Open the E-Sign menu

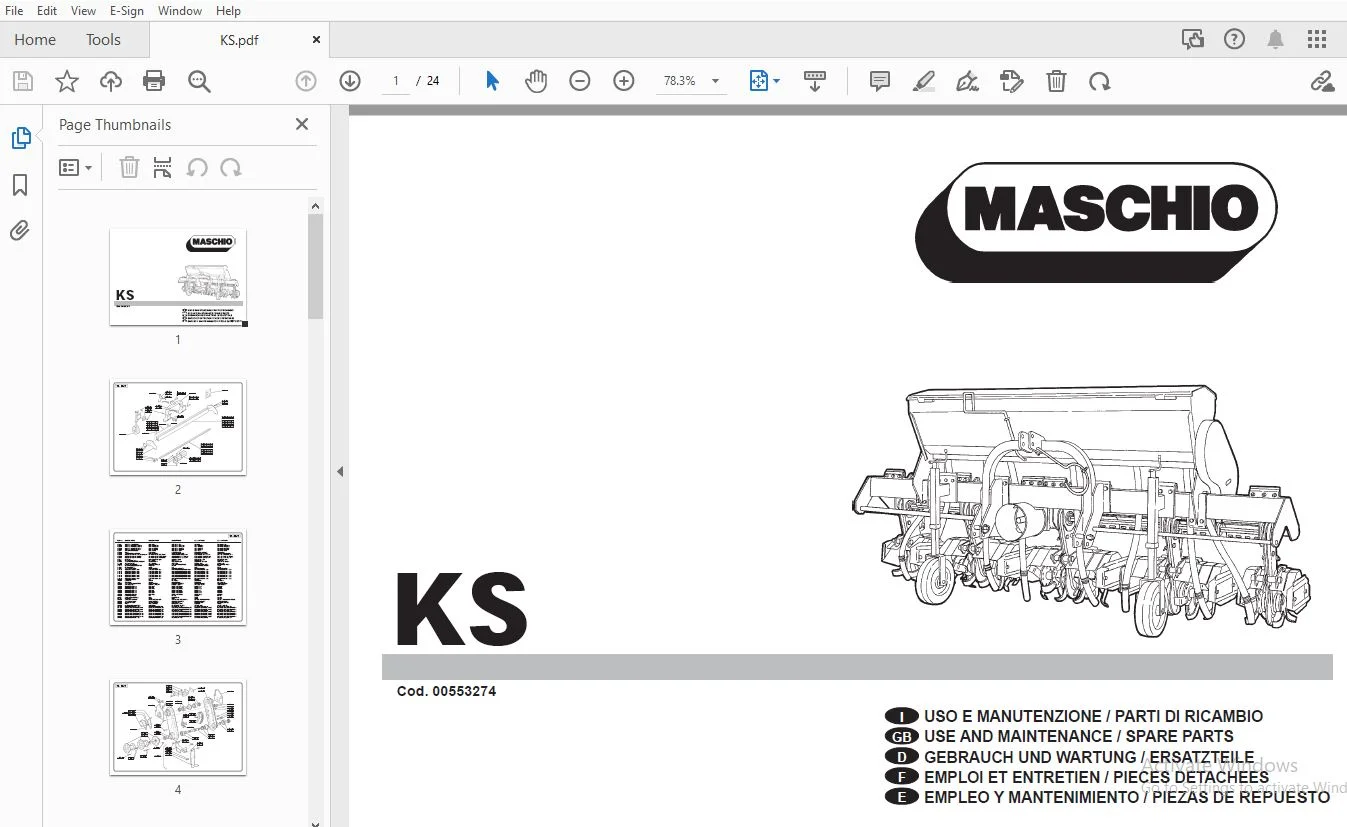tap(127, 11)
